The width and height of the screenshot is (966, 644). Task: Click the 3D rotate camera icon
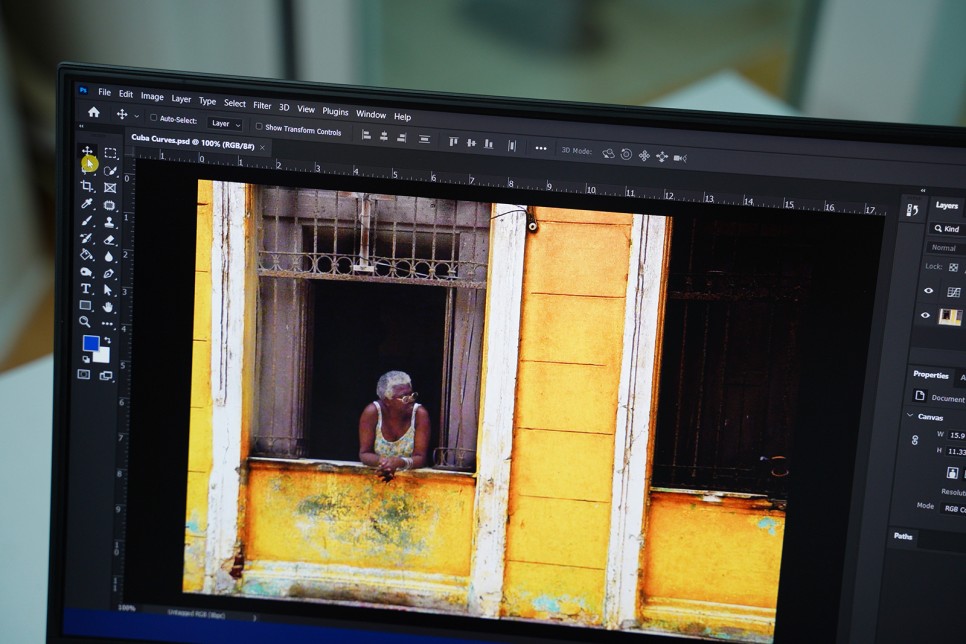[x=608, y=153]
